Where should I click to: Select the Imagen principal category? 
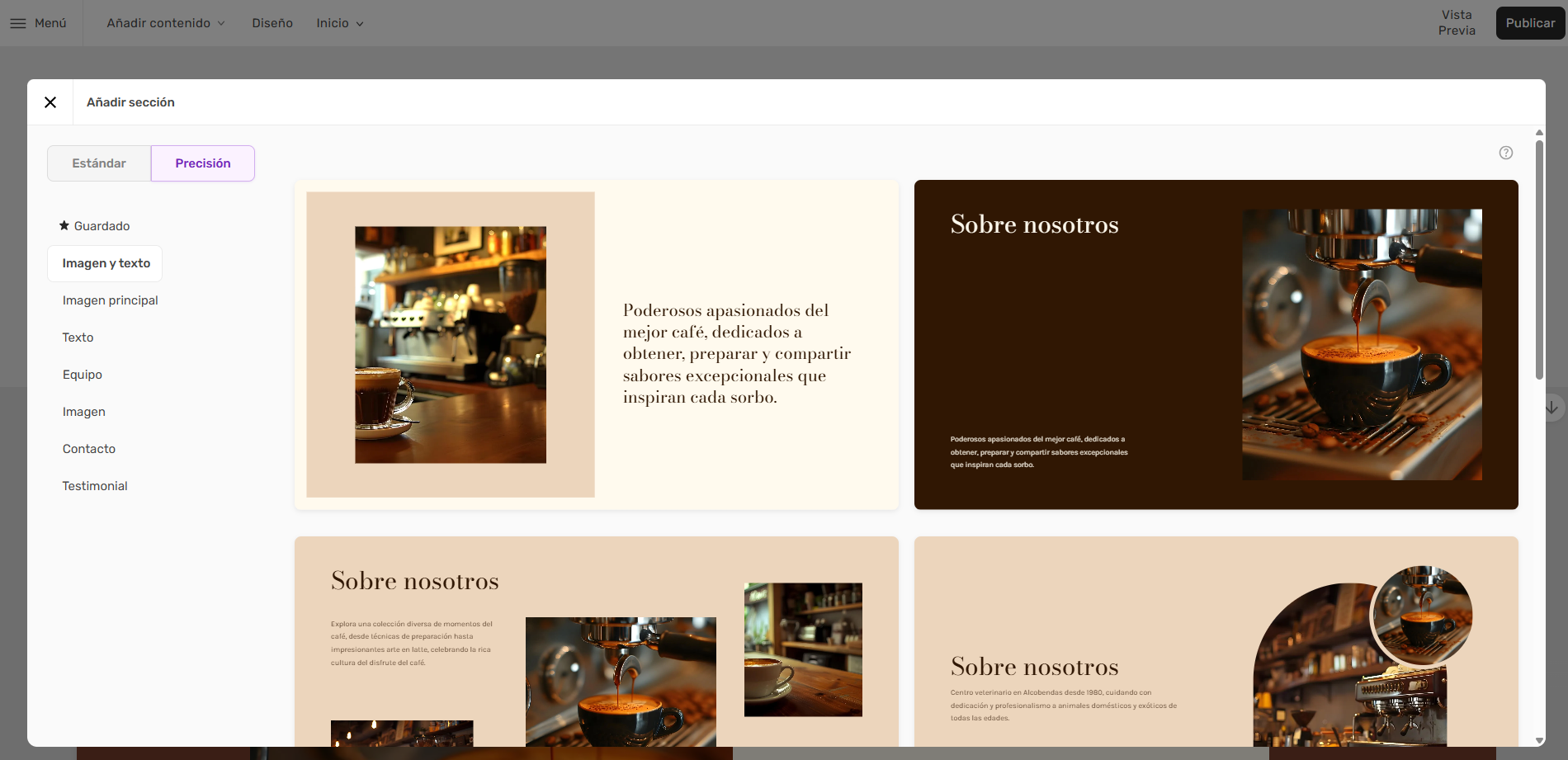point(110,300)
